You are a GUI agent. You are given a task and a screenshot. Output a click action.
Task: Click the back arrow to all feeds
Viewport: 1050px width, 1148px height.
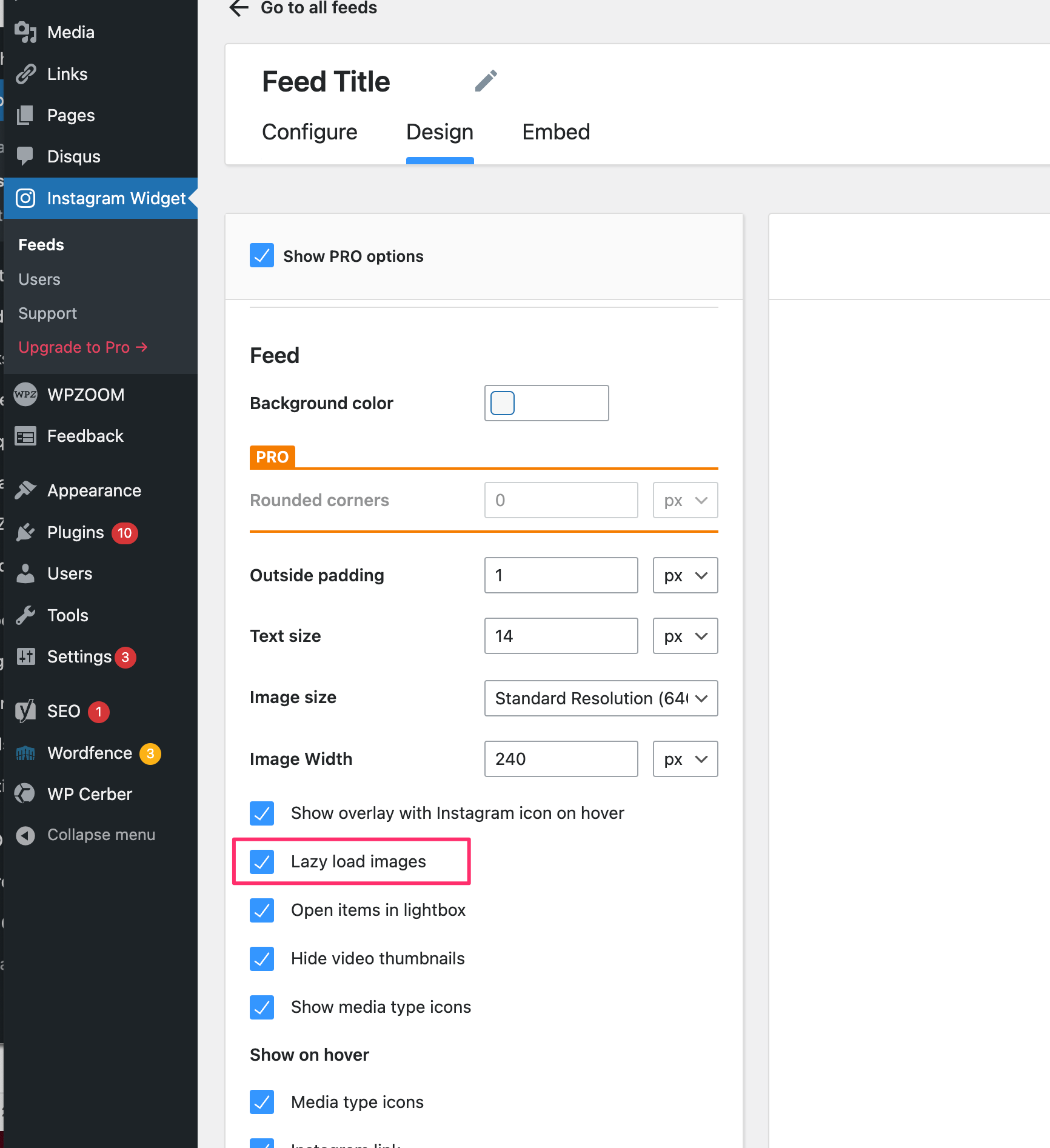click(x=239, y=8)
